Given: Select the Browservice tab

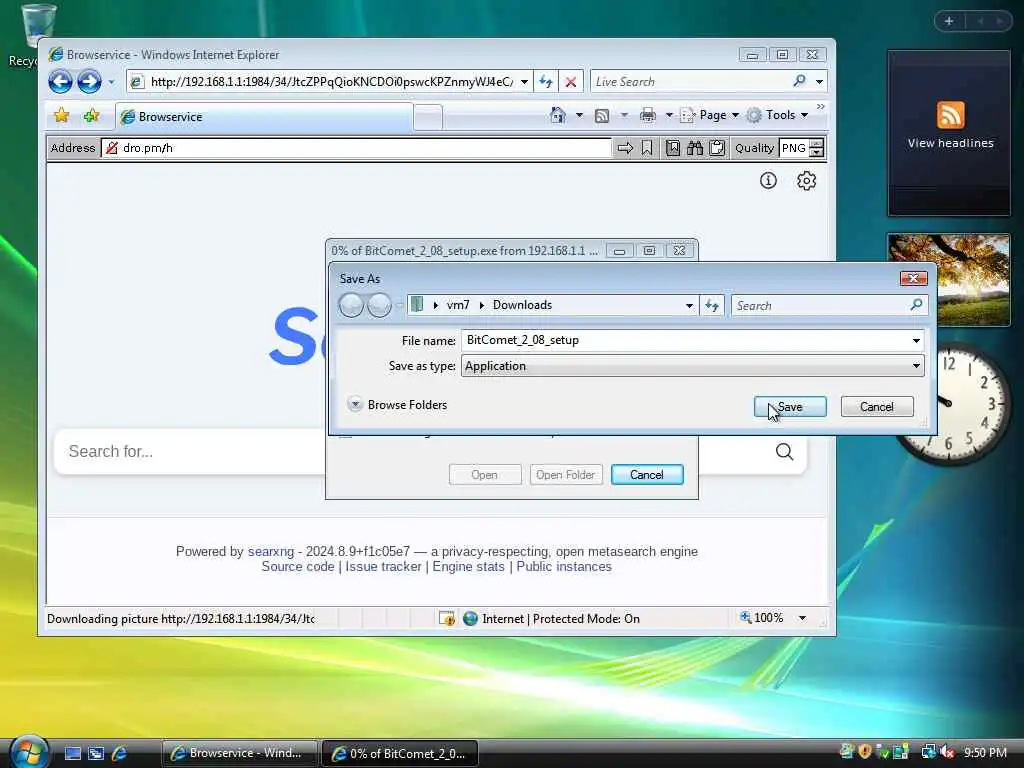Looking at the screenshot, I should pyautogui.click(x=264, y=117).
